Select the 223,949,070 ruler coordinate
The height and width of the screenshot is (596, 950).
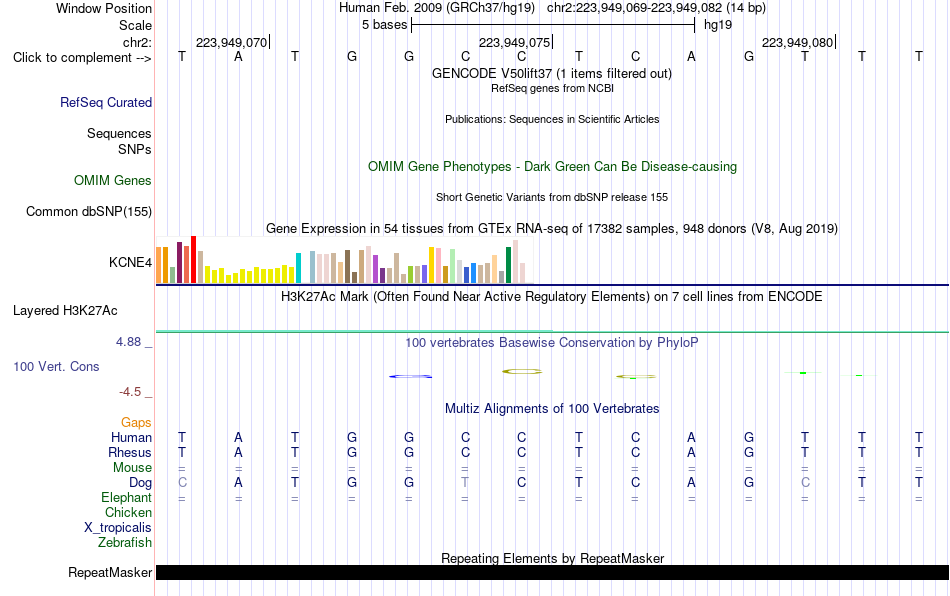tap(231, 42)
